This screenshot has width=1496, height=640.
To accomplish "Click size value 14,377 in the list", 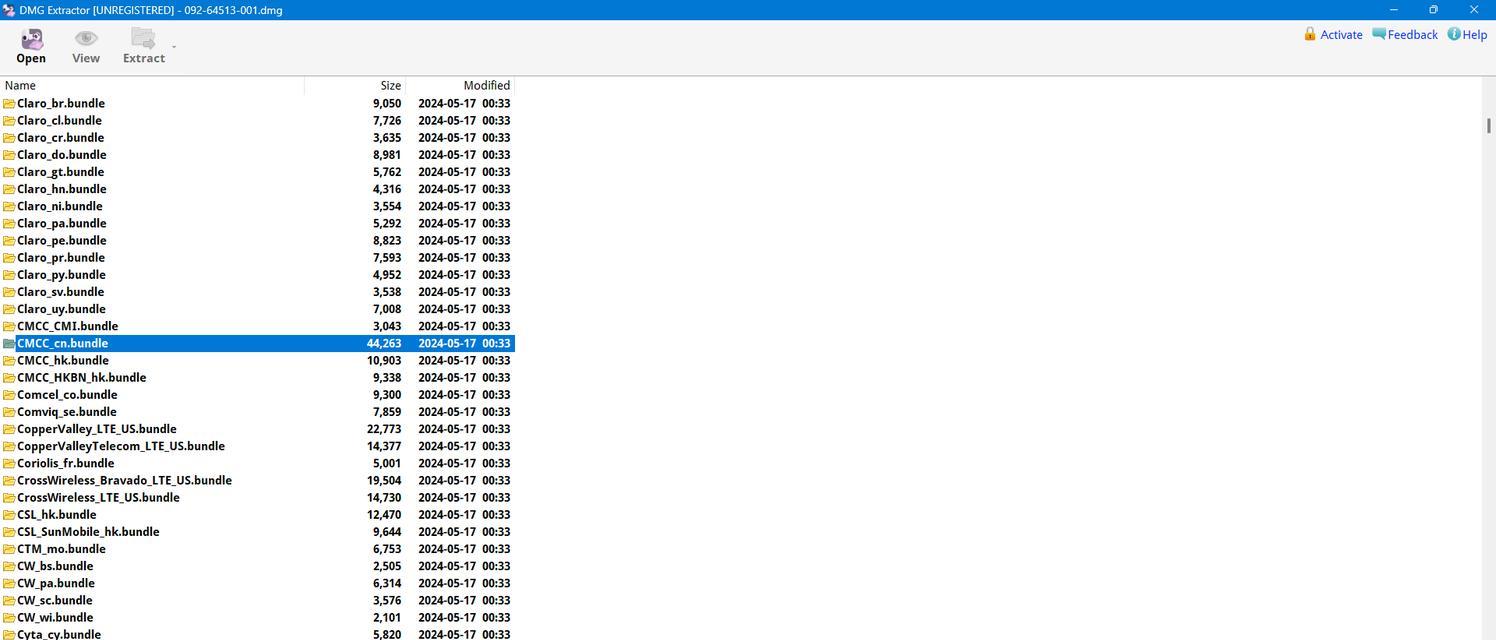I will click(384, 446).
